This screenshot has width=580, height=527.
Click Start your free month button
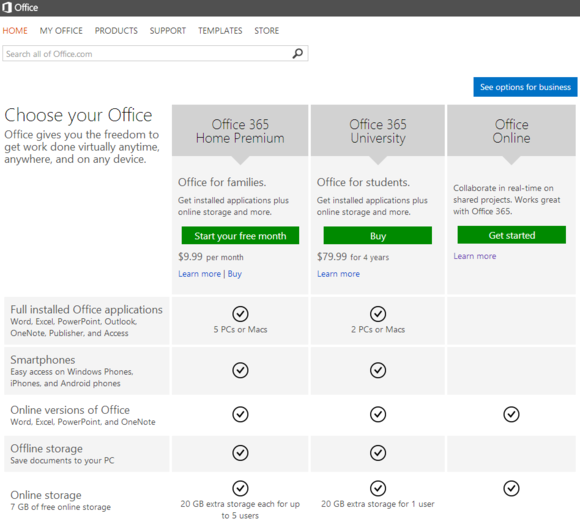pyautogui.click(x=240, y=236)
